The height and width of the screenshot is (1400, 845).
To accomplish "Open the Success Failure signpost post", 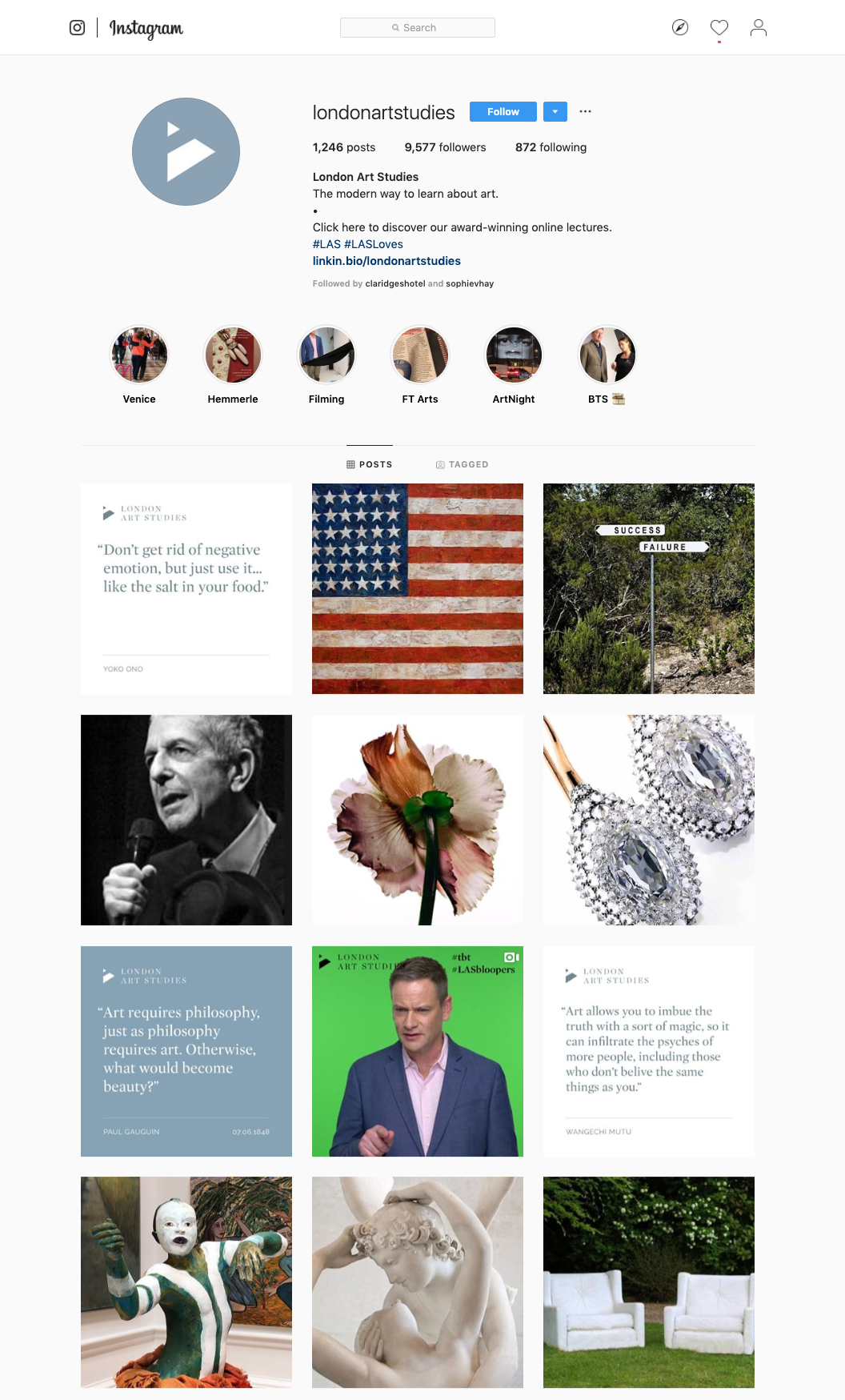I will click(x=649, y=588).
